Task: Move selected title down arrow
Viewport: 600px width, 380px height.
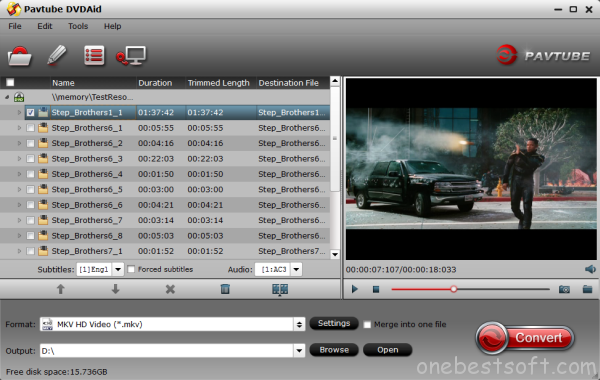Action: coord(115,289)
